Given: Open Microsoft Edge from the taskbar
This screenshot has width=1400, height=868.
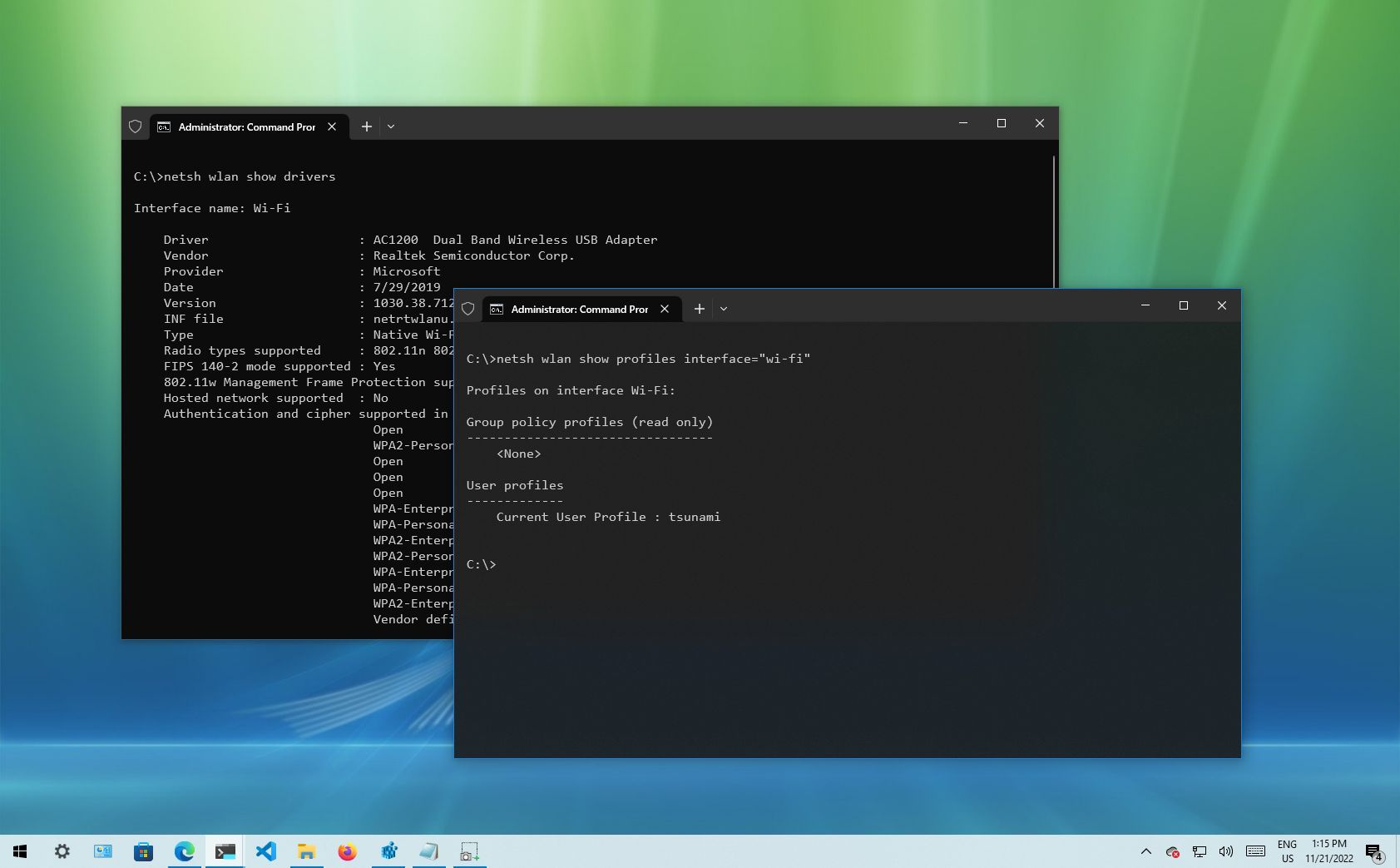Looking at the screenshot, I should click(185, 851).
